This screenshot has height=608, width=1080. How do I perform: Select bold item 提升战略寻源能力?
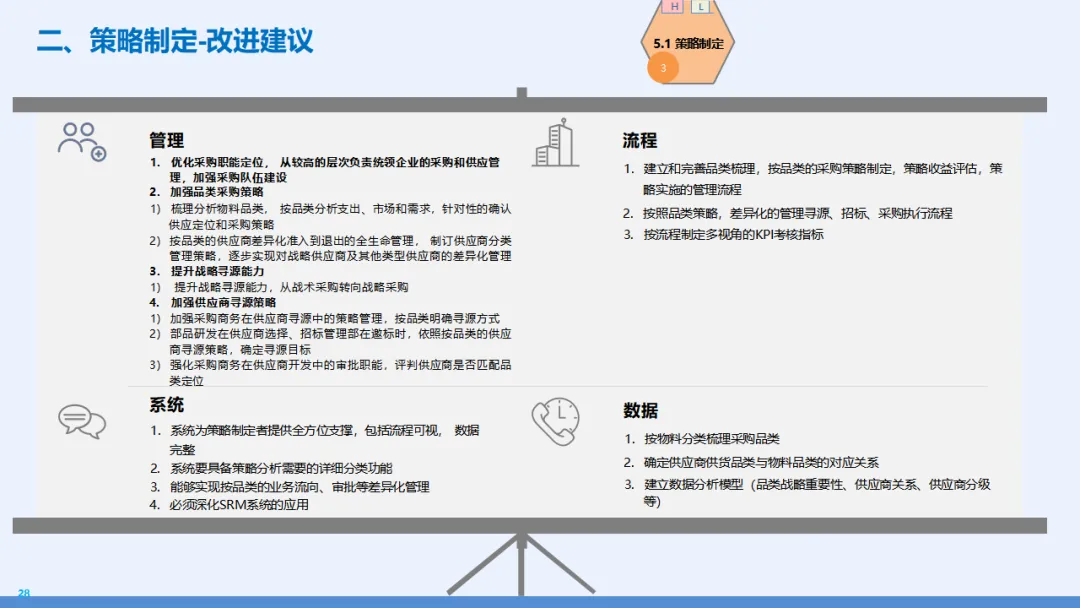207,271
